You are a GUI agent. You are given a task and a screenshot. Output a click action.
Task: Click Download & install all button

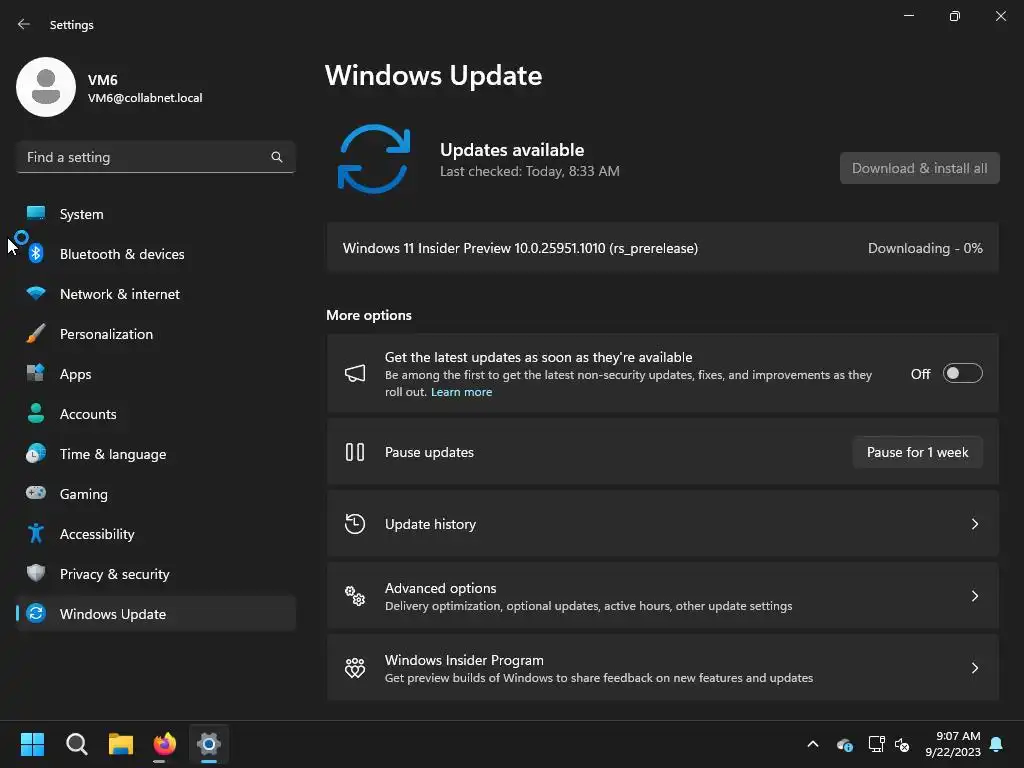tap(920, 168)
